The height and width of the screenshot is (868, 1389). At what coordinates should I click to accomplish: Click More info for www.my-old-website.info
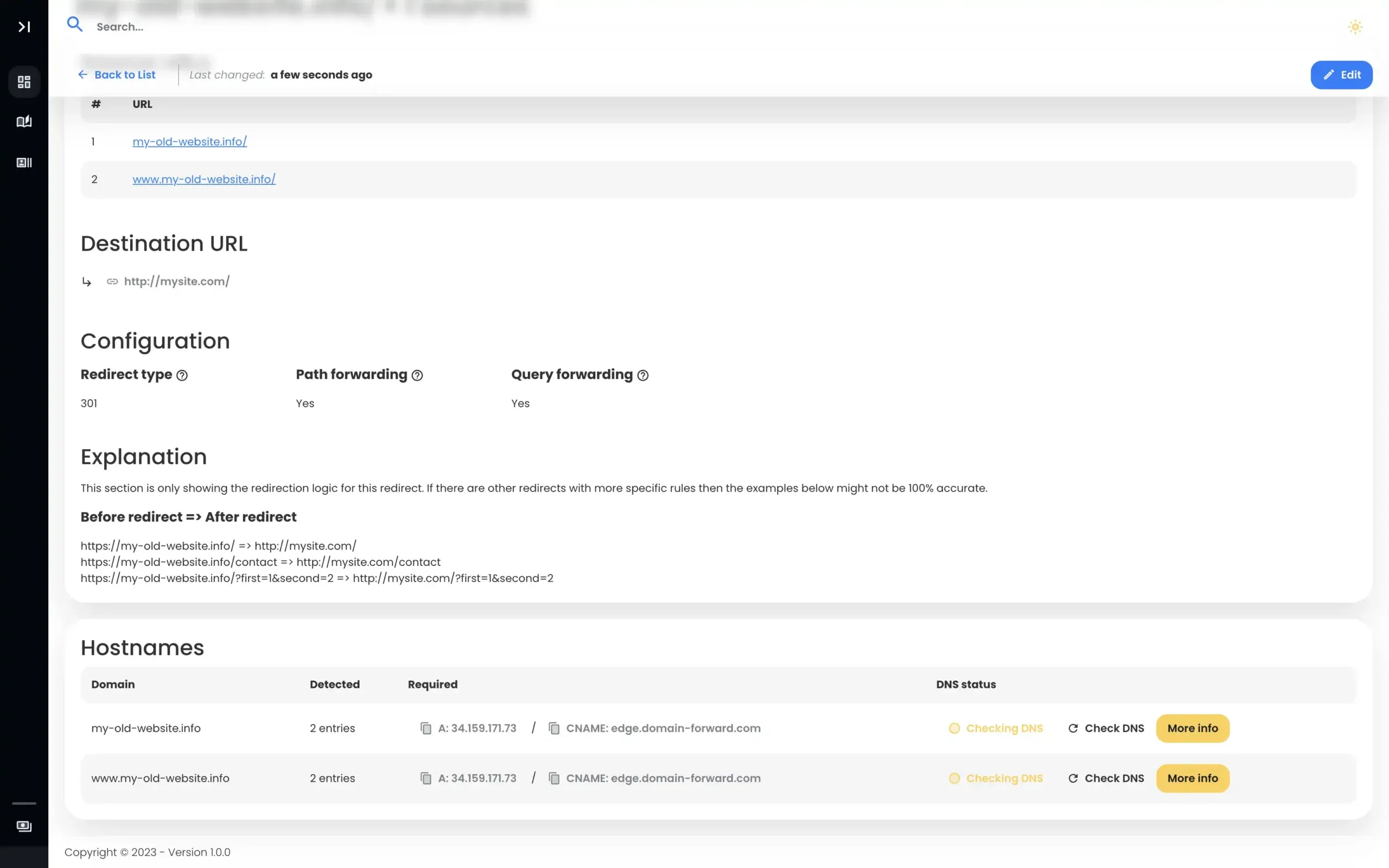[x=1192, y=778]
